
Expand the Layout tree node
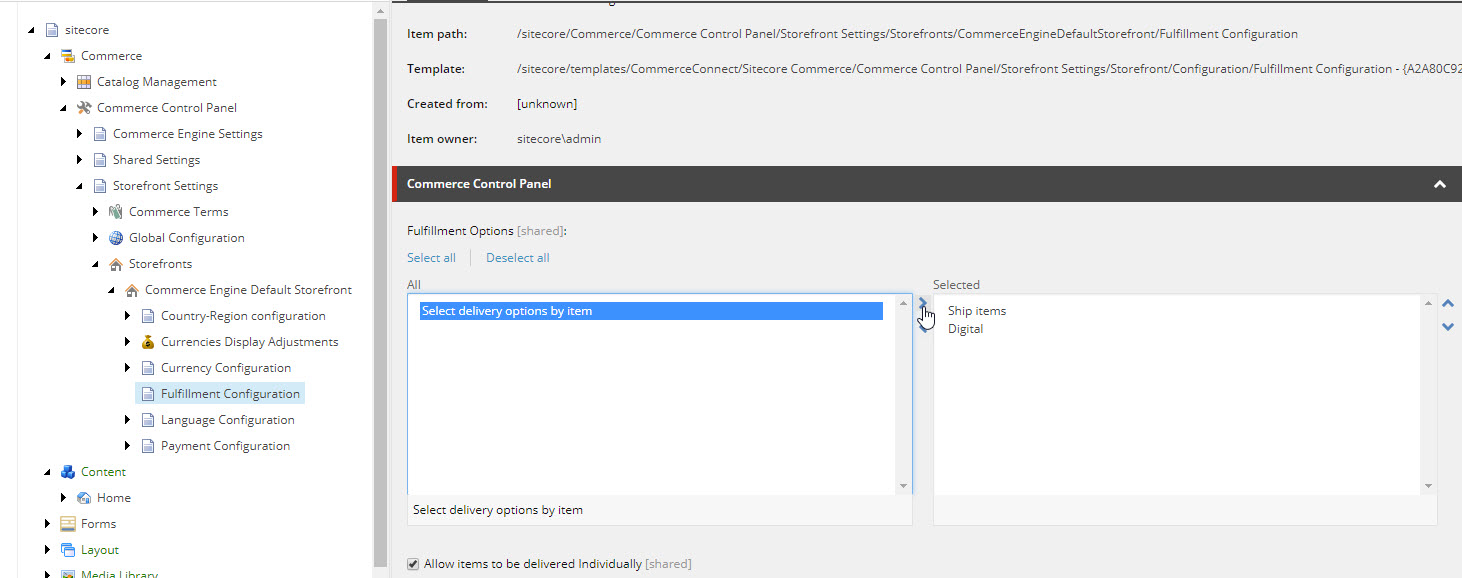(x=48, y=550)
